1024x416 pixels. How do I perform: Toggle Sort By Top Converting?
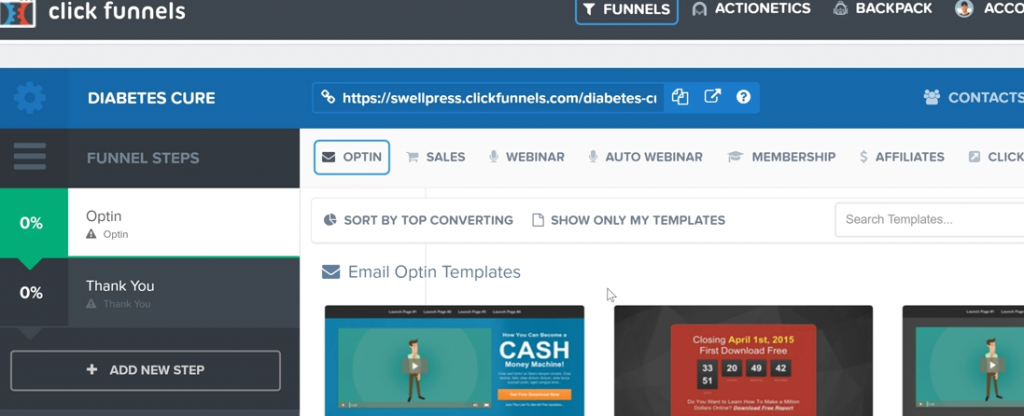coord(419,220)
